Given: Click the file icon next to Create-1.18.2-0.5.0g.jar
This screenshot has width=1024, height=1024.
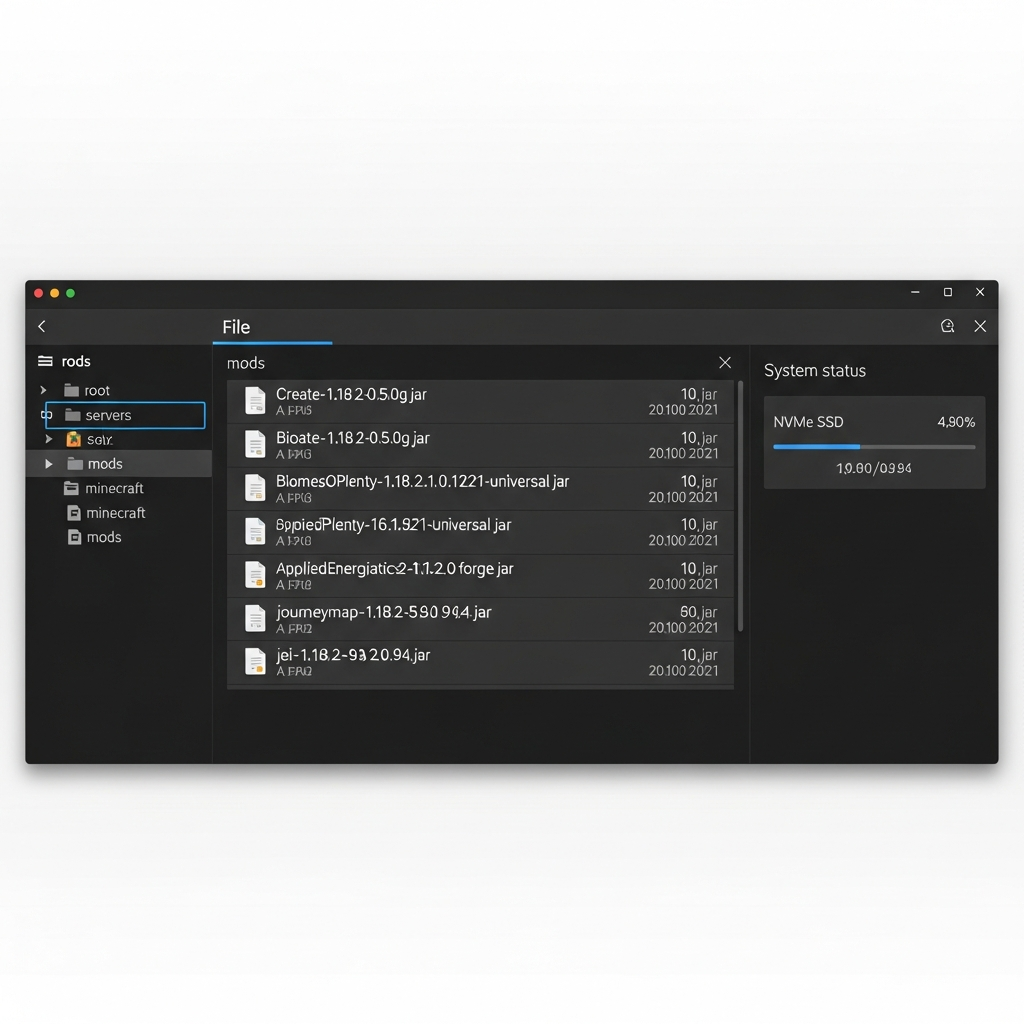Looking at the screenshot, I should pos(253,401).
